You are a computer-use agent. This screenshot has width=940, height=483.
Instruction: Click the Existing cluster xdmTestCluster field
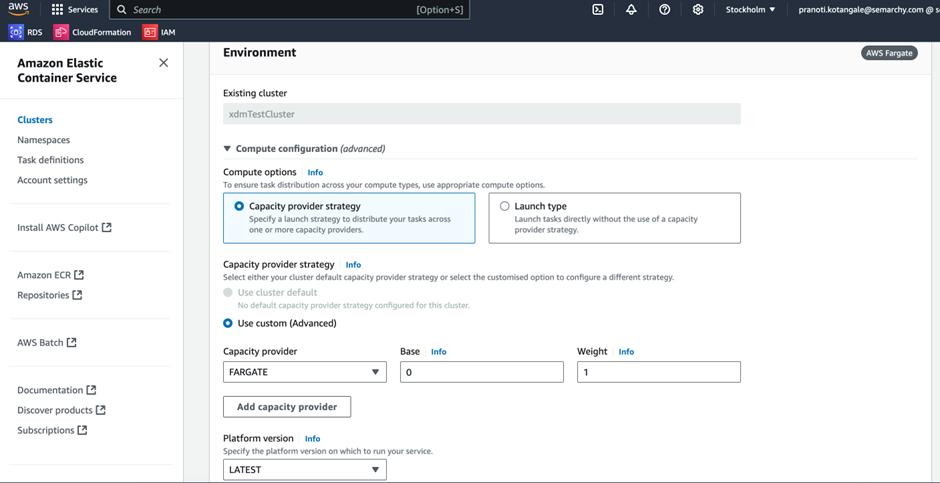pos(482,114)
